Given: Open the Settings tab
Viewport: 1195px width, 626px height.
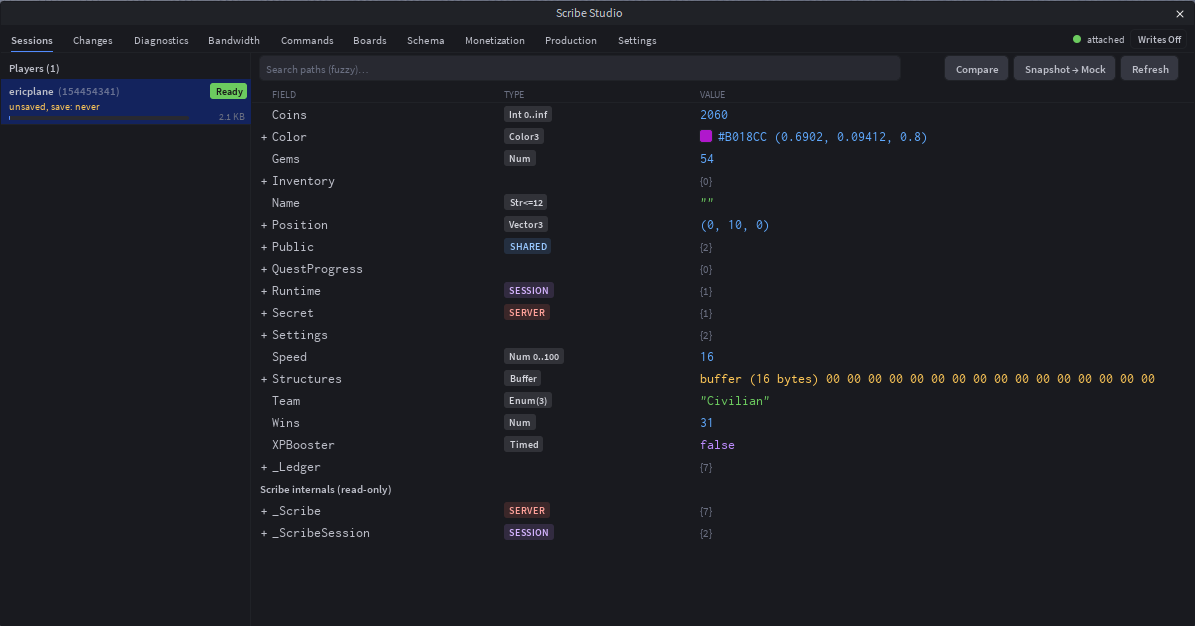Looking at the screenshot, I should tap(637, 40).
